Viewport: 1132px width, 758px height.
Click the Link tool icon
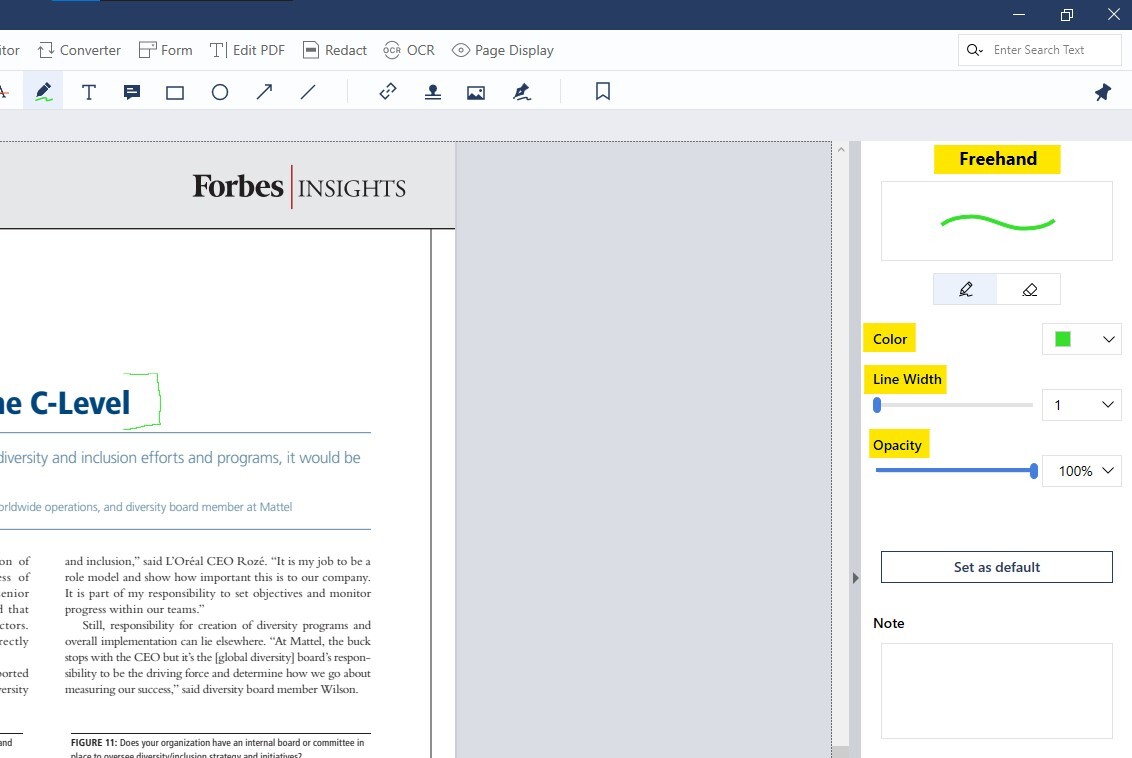pos(388,91)
